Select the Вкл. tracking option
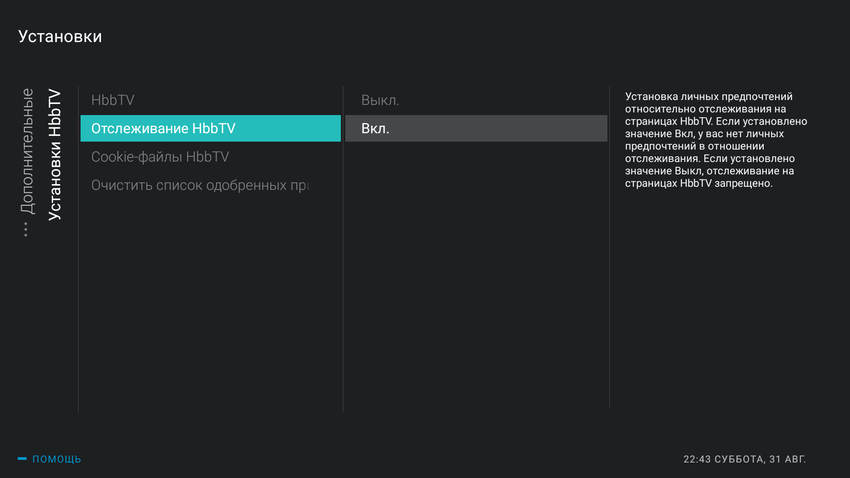 (476, 128)
